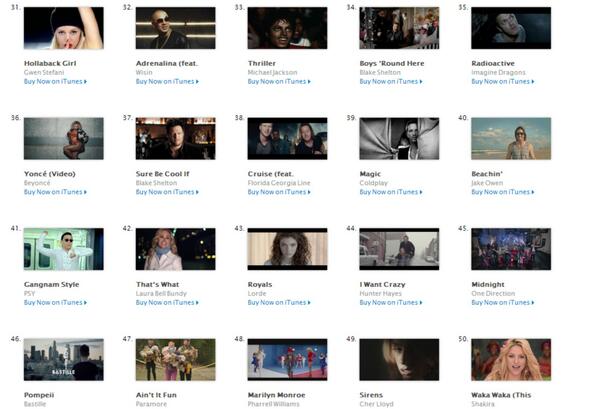Screen dimensions: 600x409
Task: Buy Magic on iTunes
Action: (x=391, y=192)
